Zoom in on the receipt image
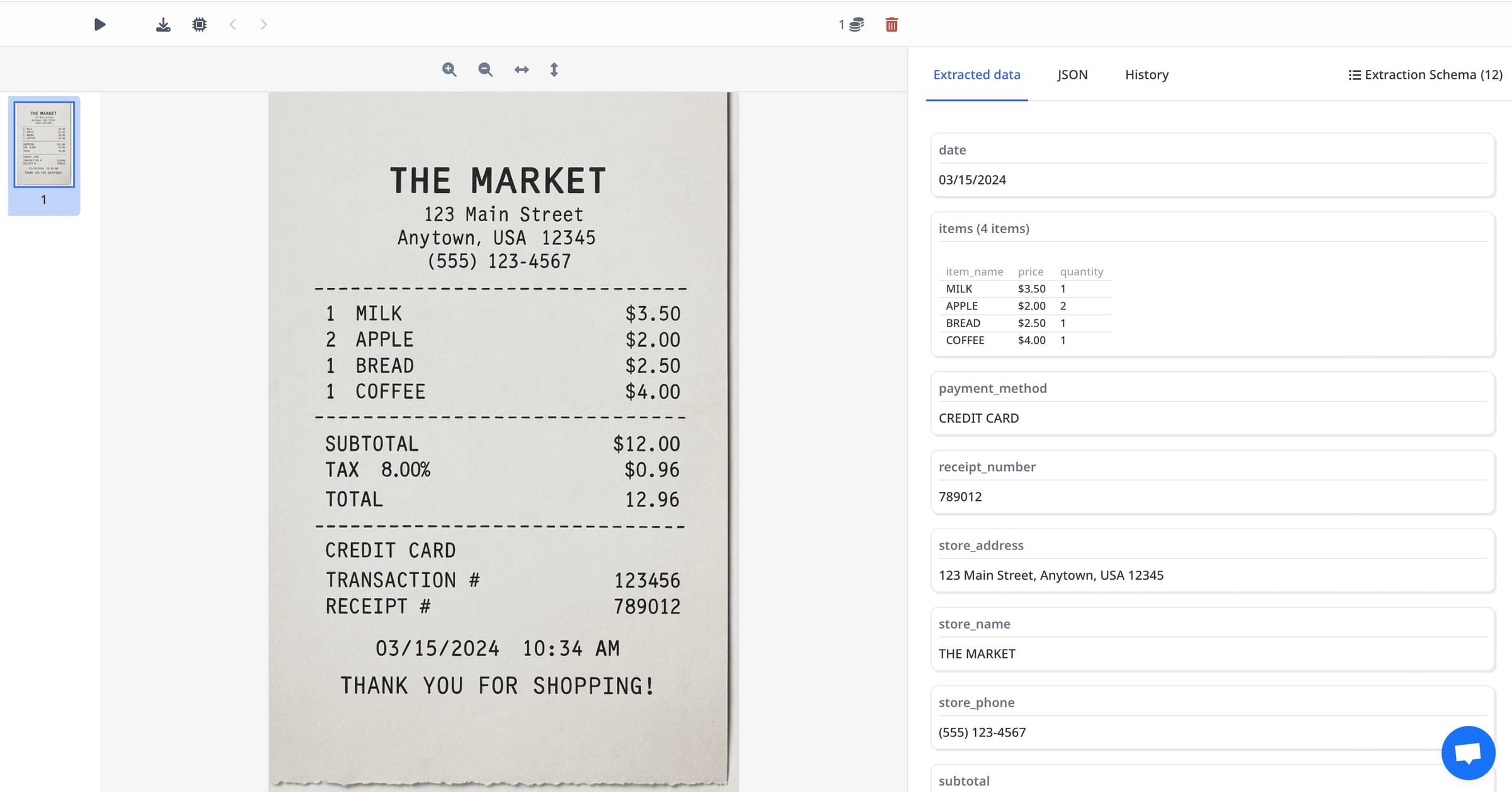Screen dimensions: 1512x792 click(449, 69)
